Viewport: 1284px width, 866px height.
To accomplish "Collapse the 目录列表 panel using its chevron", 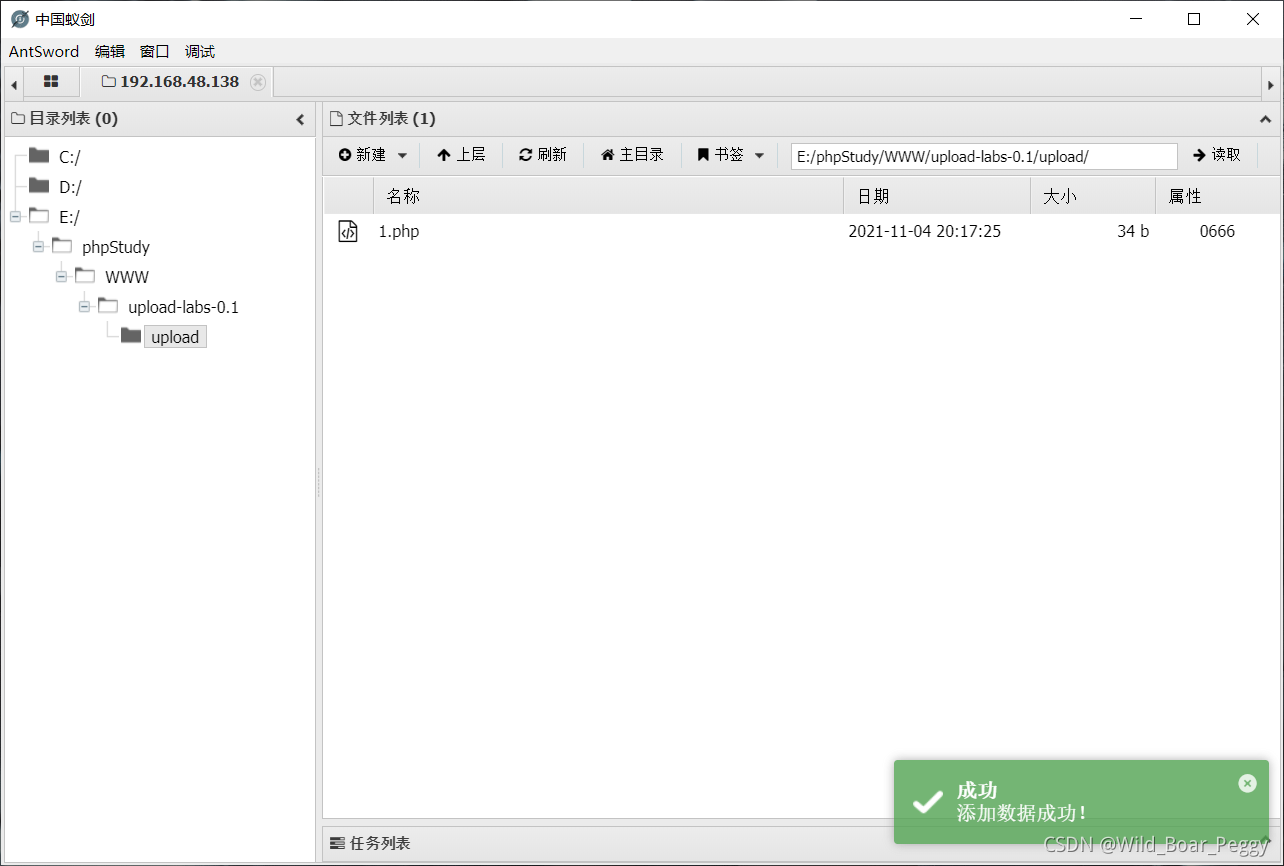I will pyautogui.click(x=300, y=118).
